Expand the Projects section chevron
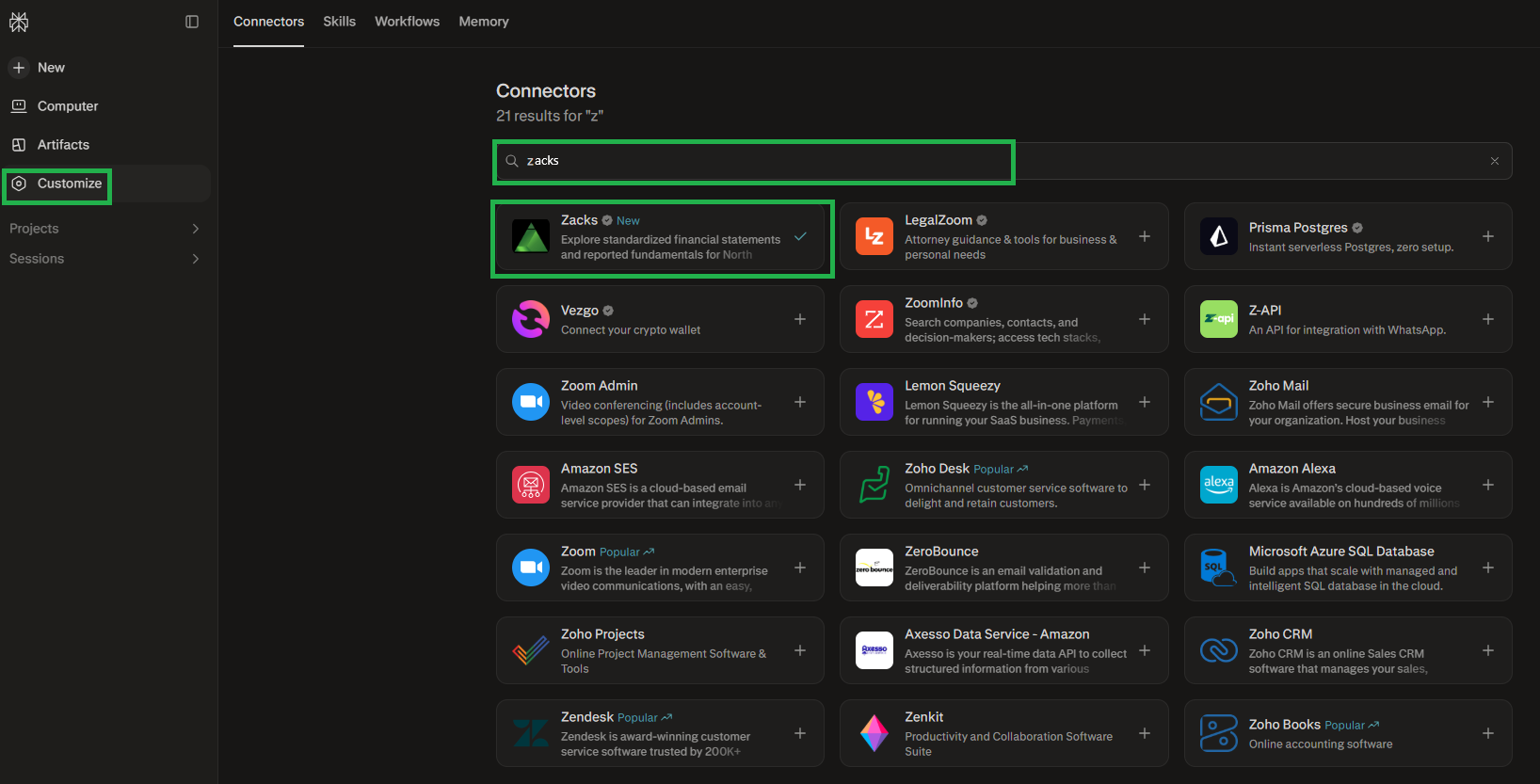Viewport: 1540px width, 784px height. click(x=196, y=229)
